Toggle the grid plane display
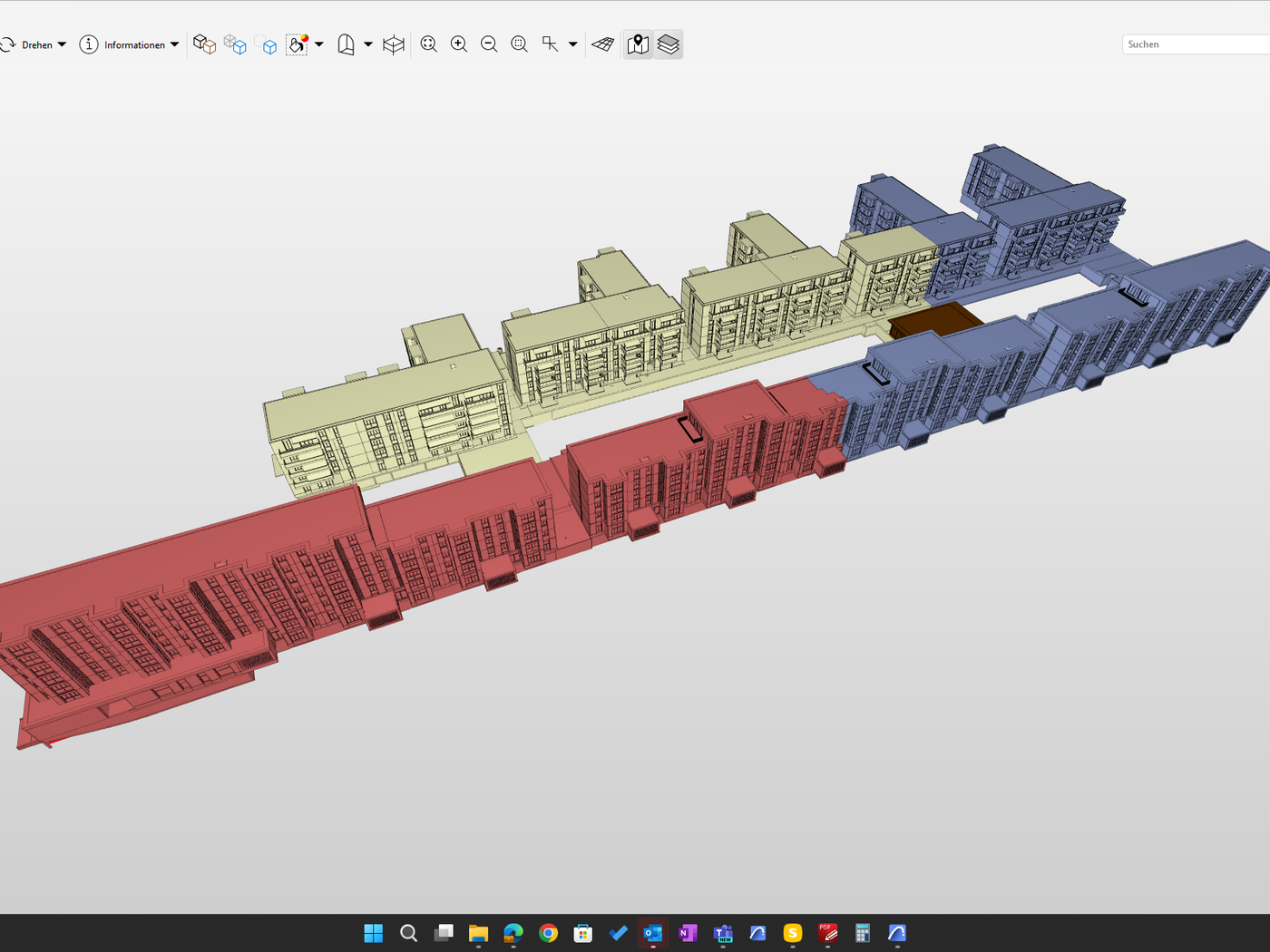 603,44
